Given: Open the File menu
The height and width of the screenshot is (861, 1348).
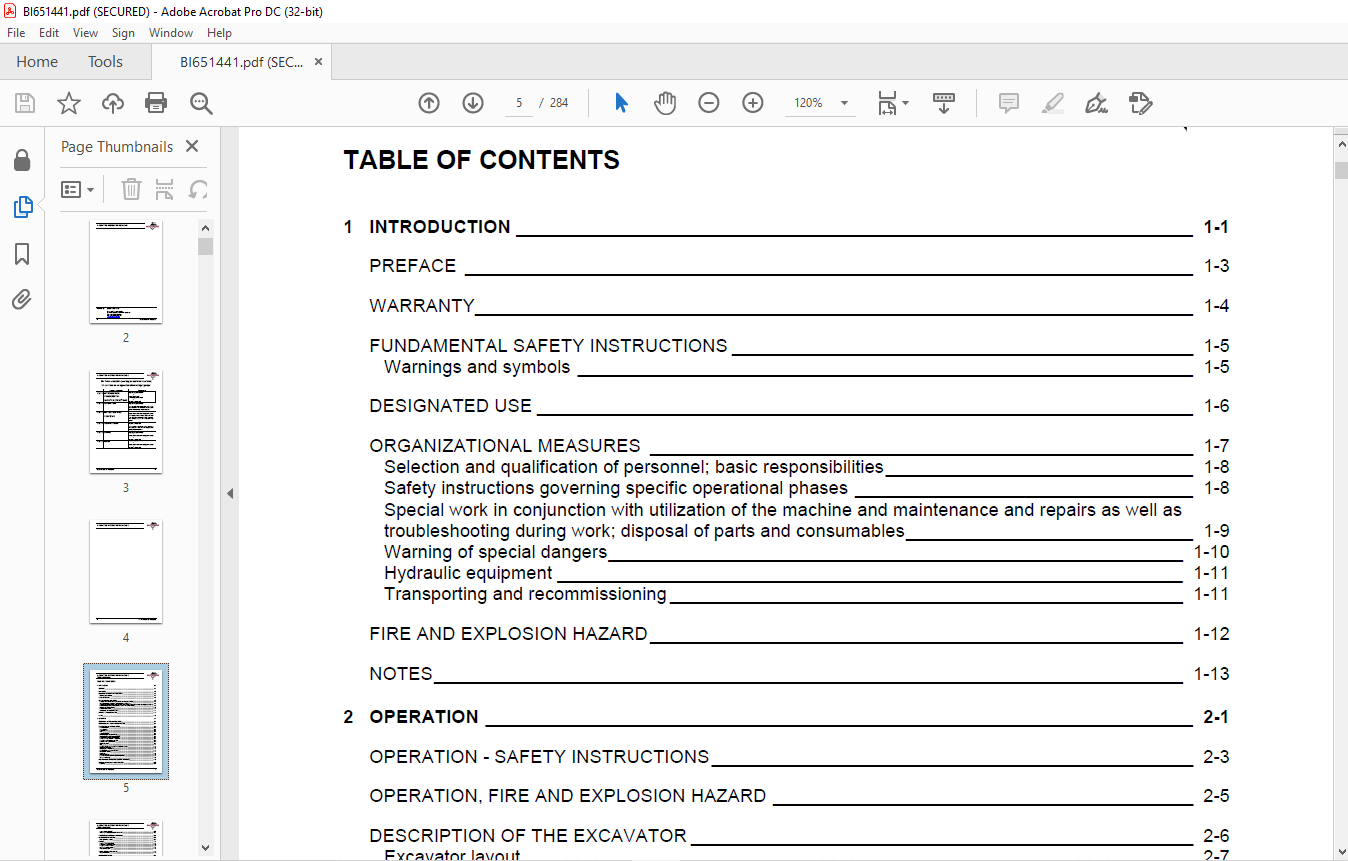Looking at the screenshot, I should point(16,33).
